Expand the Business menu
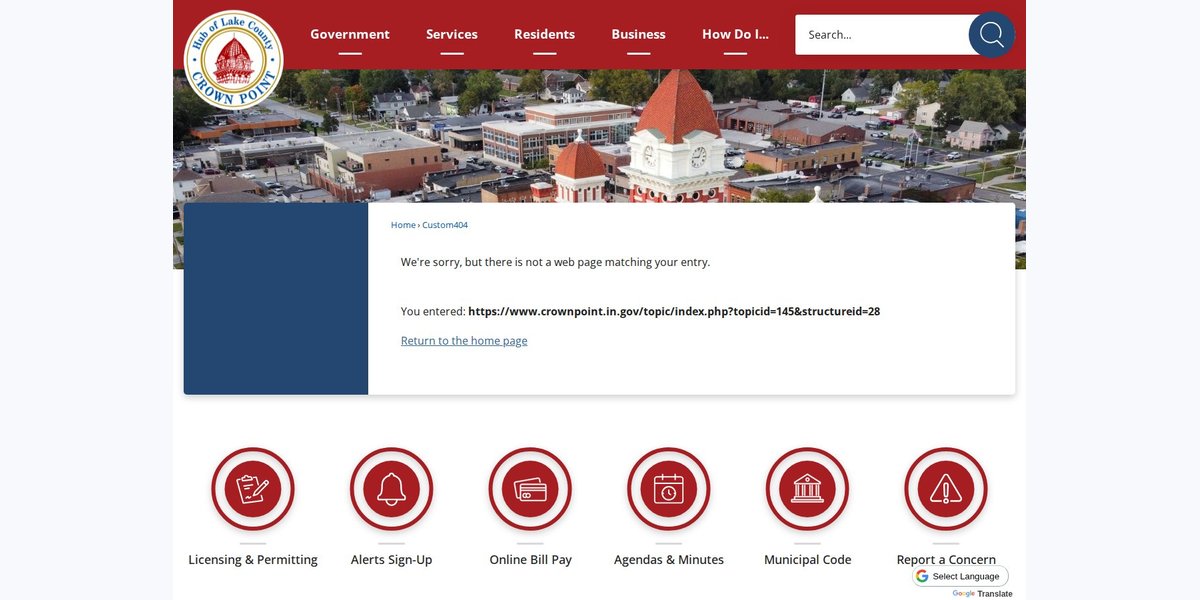This screenshot has width=1200, height=600. click(x=638, y=34)
